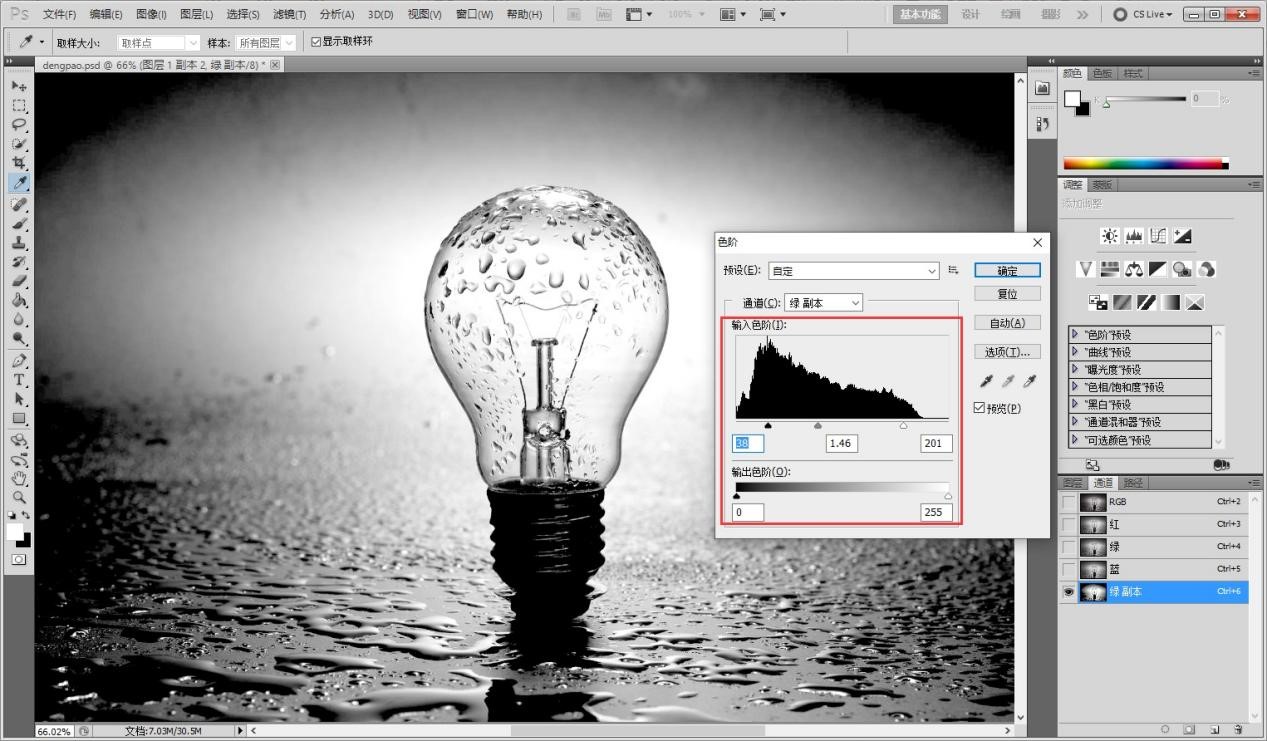Select the Zoom tool

tap(20, 497)
